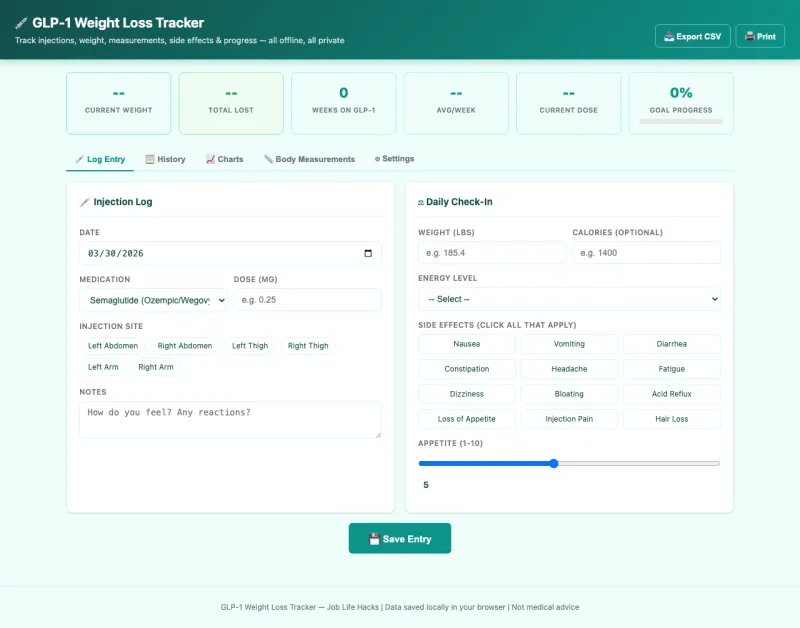Viewport: 800px width, 628px height.
Task: Choose Right Thigh injection site
Action: click(308, 346)
